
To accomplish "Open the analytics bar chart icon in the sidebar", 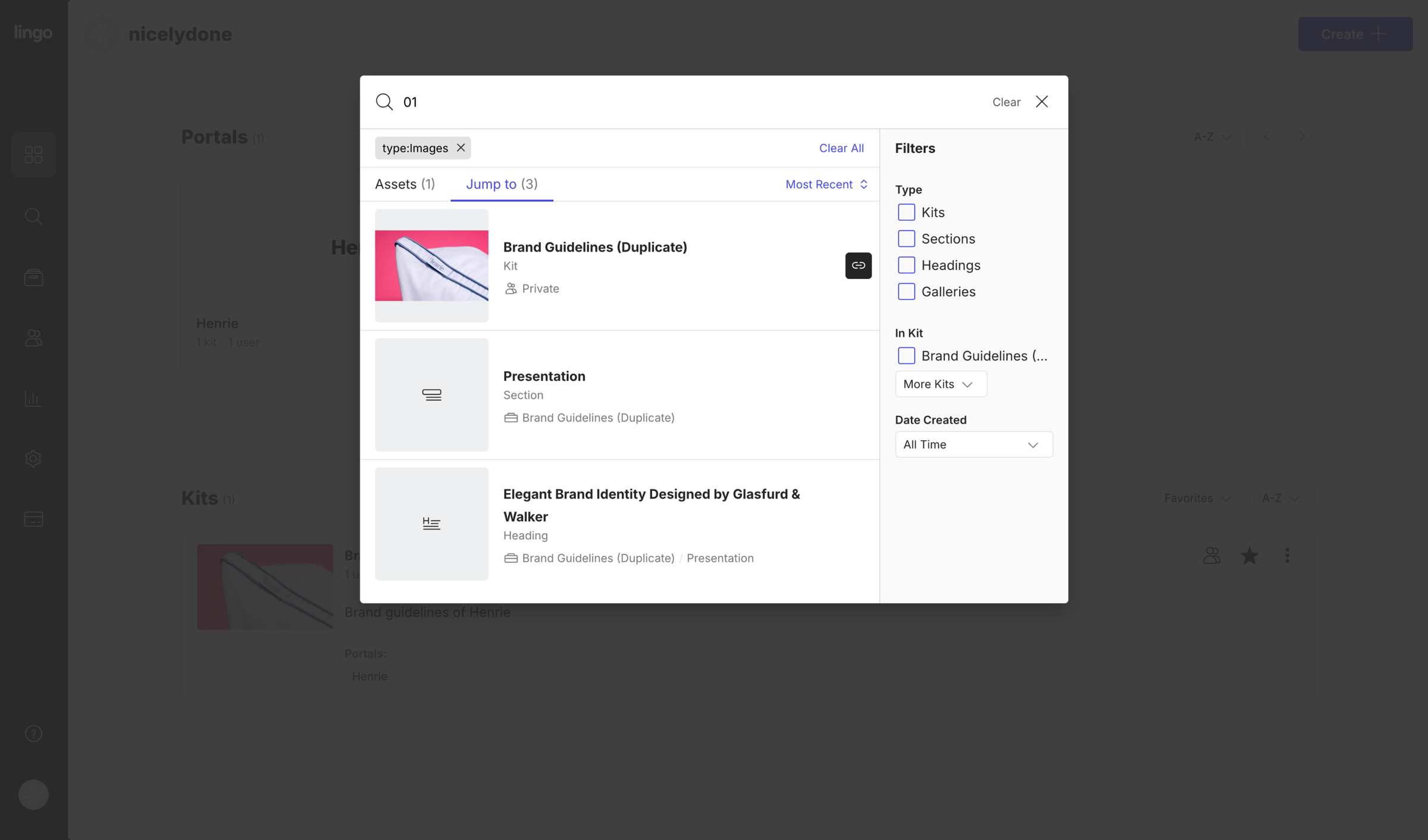I will 33,399.
